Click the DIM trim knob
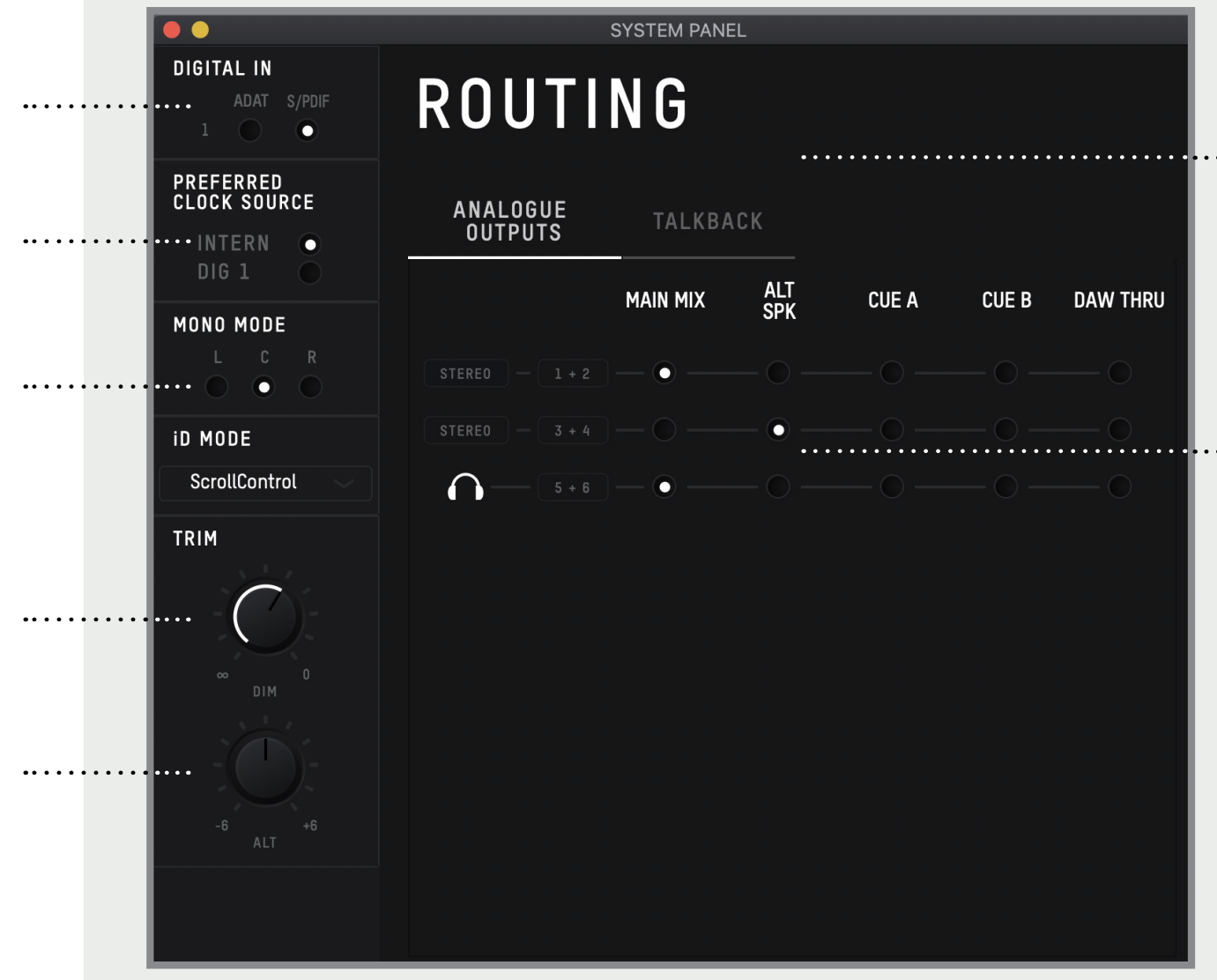Viewport: 1217px width, 980px height. coord(265,616)
